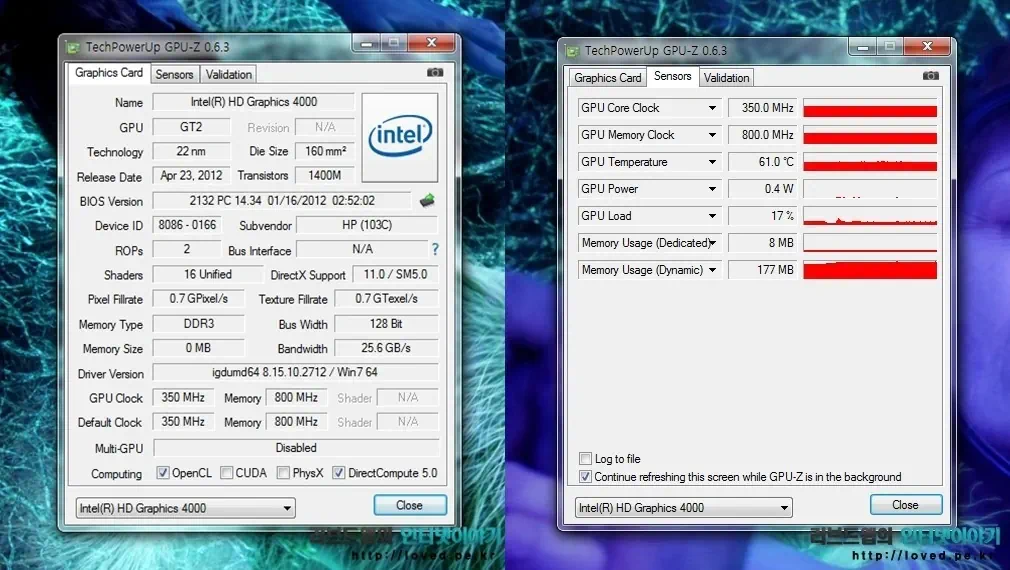
Task: Toggle the CUDA checkbox
Action: coord(227,473)
